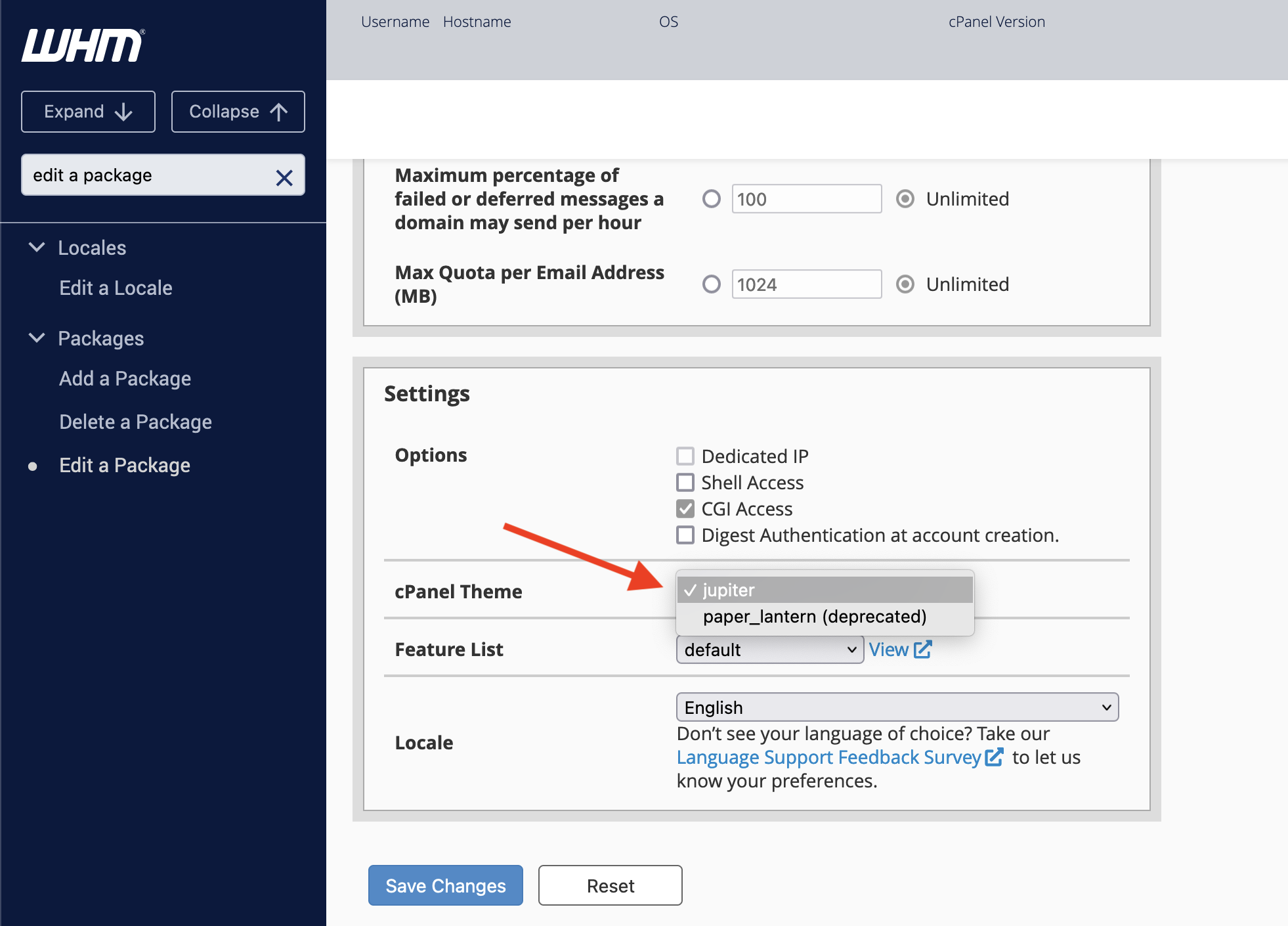This screenshot has width=1288, height=926.
Task: Click the WHM logo
Action: tap(83, 45)
